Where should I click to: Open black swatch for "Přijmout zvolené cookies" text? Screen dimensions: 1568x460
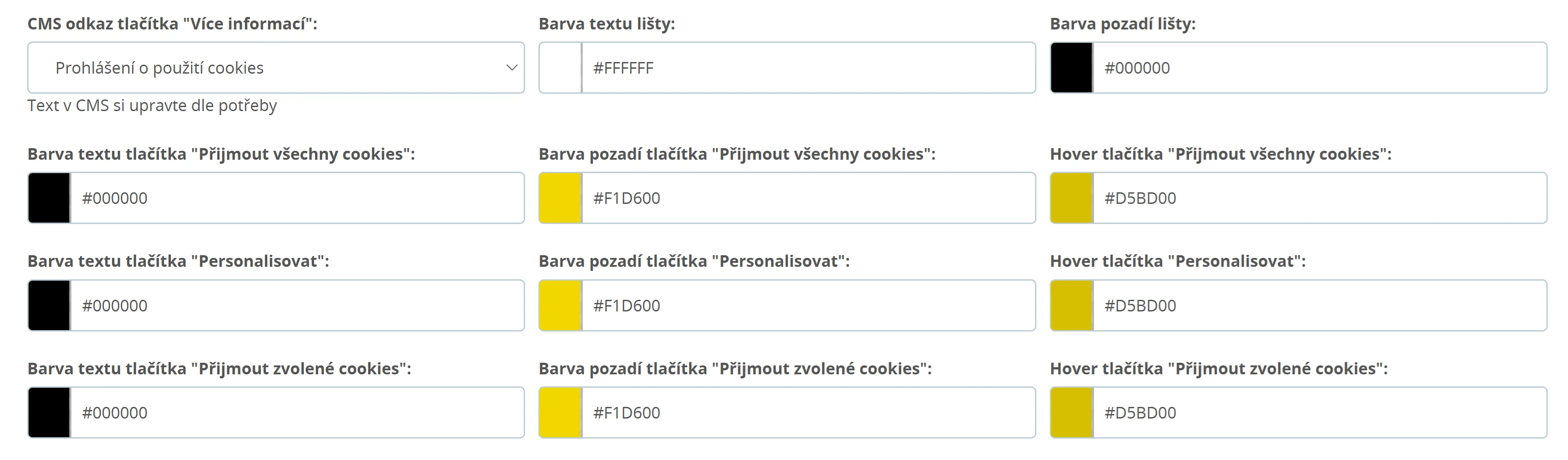point(50,413)
